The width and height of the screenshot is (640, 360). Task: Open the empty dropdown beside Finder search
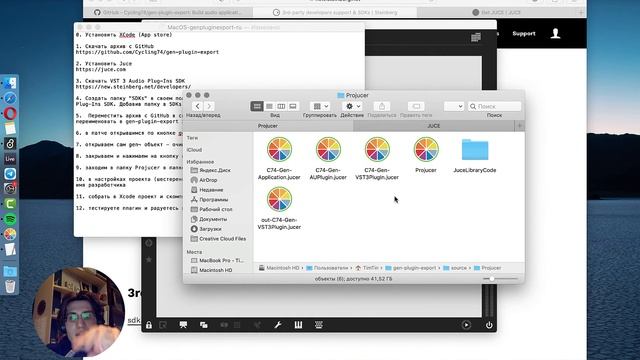(x=454, y=106)
